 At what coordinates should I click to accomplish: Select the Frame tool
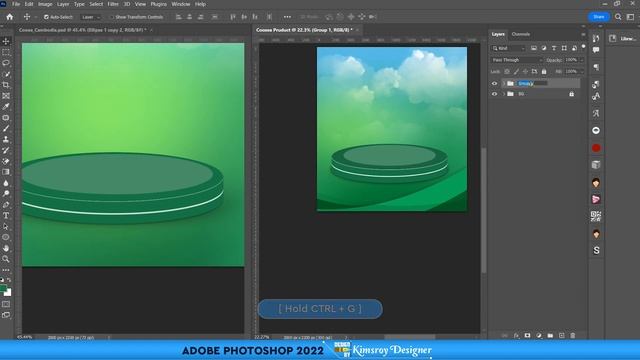(6, 96)
